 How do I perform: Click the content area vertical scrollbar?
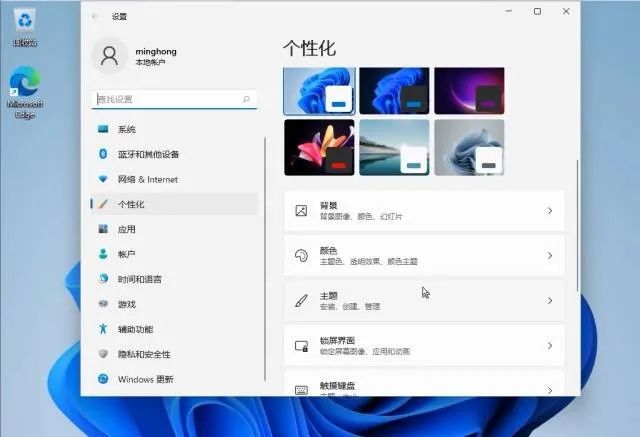click(x=578, y=226)
